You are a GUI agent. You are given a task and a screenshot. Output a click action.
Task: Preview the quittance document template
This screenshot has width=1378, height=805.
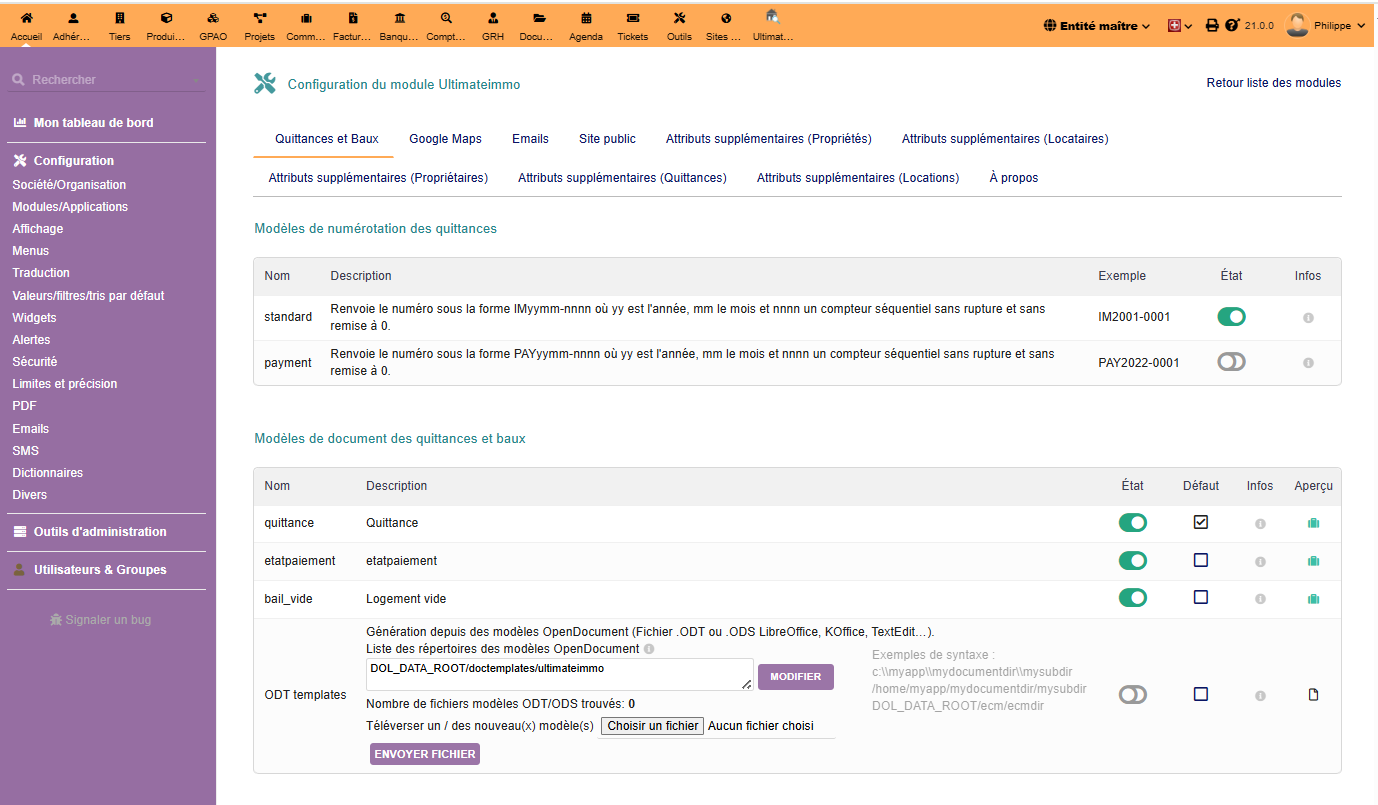(1313, 523)
